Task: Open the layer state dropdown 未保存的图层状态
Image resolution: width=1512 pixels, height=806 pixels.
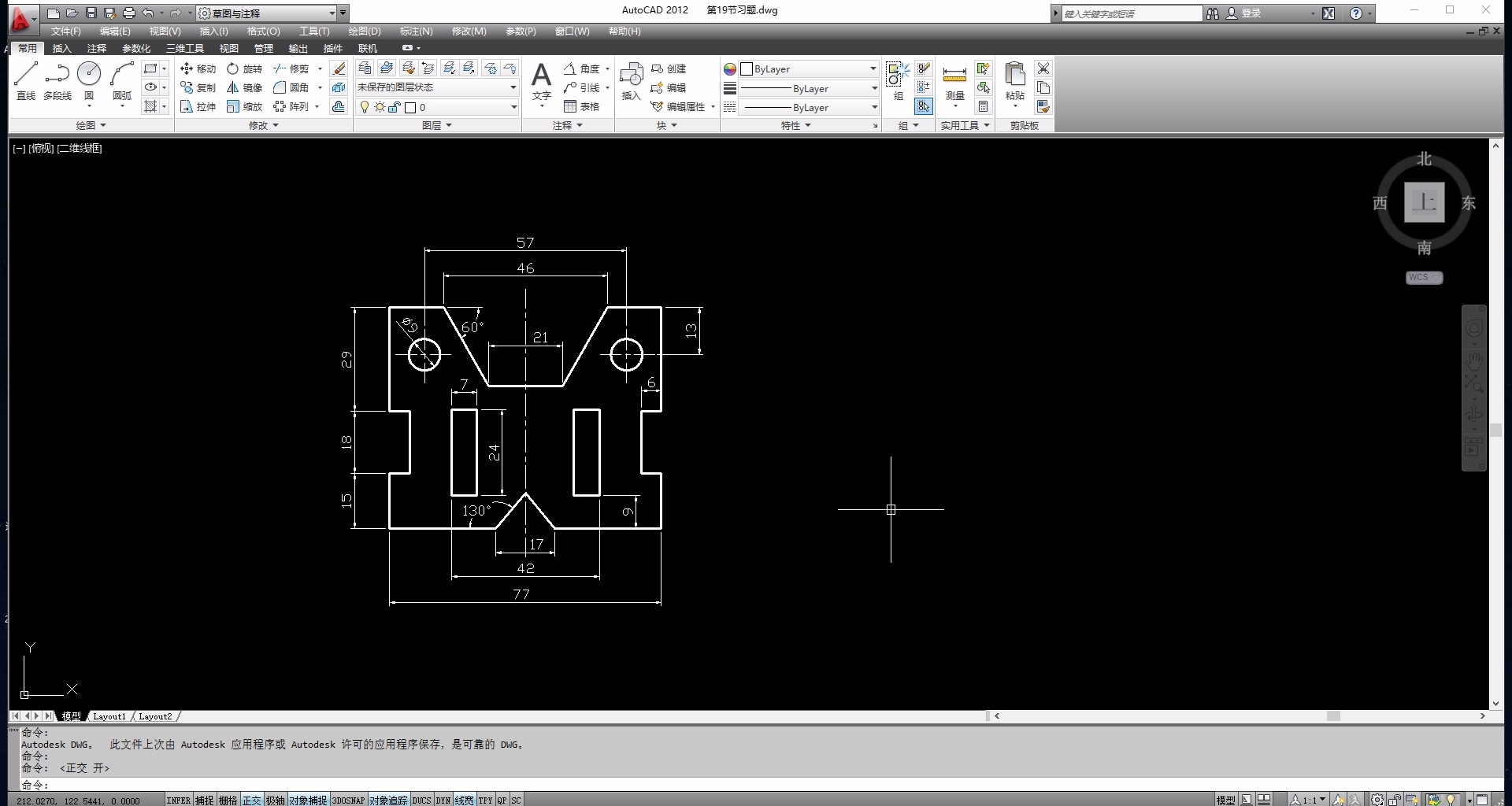Action: coord(436,87)
